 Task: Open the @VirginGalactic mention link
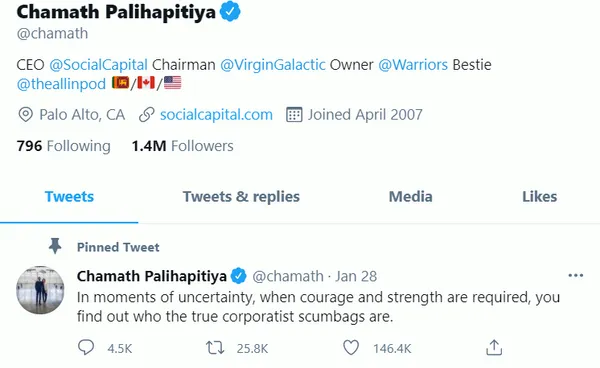click(273, 65)
